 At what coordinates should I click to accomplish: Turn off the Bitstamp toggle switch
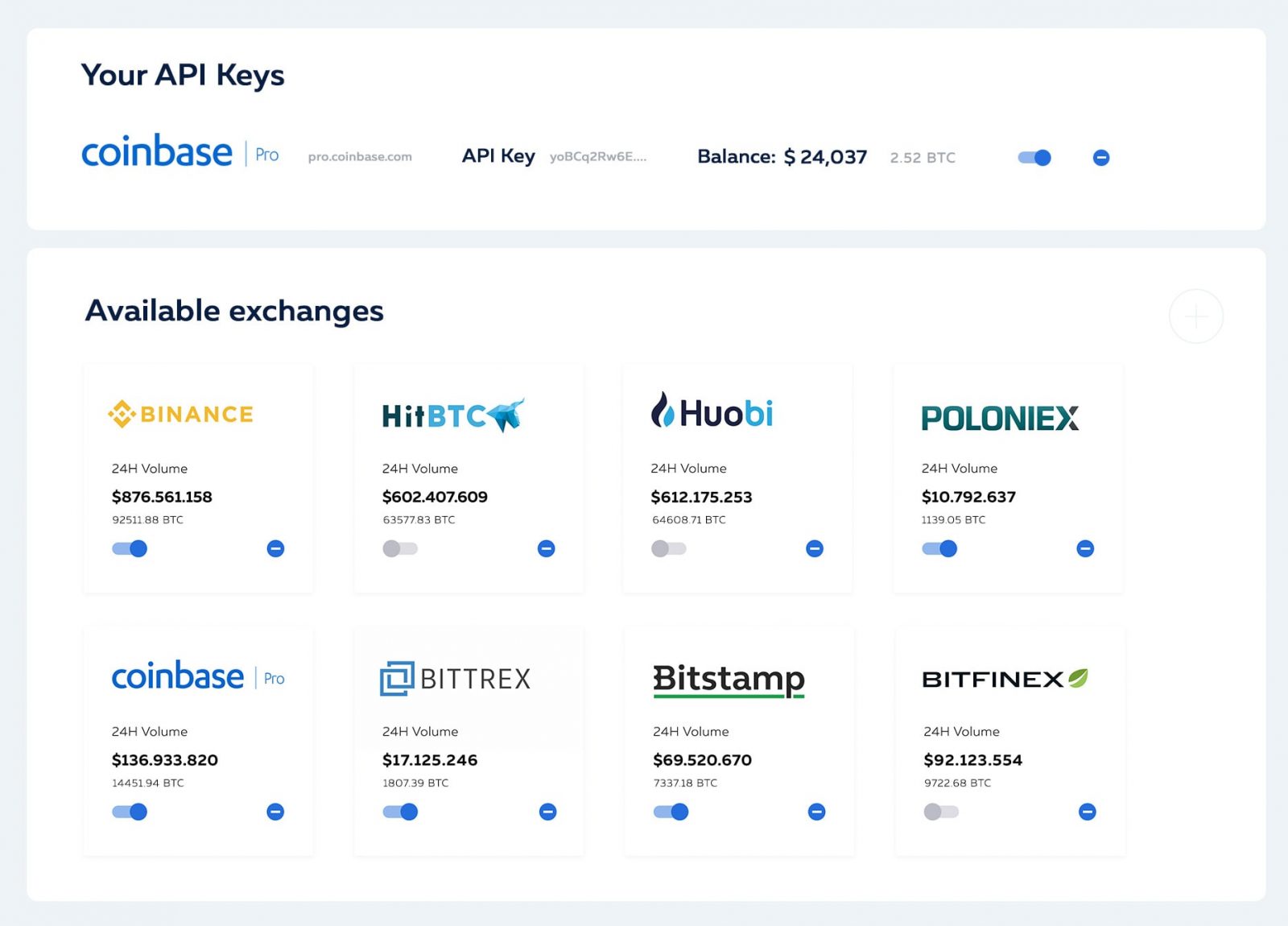tap(671, 812)
